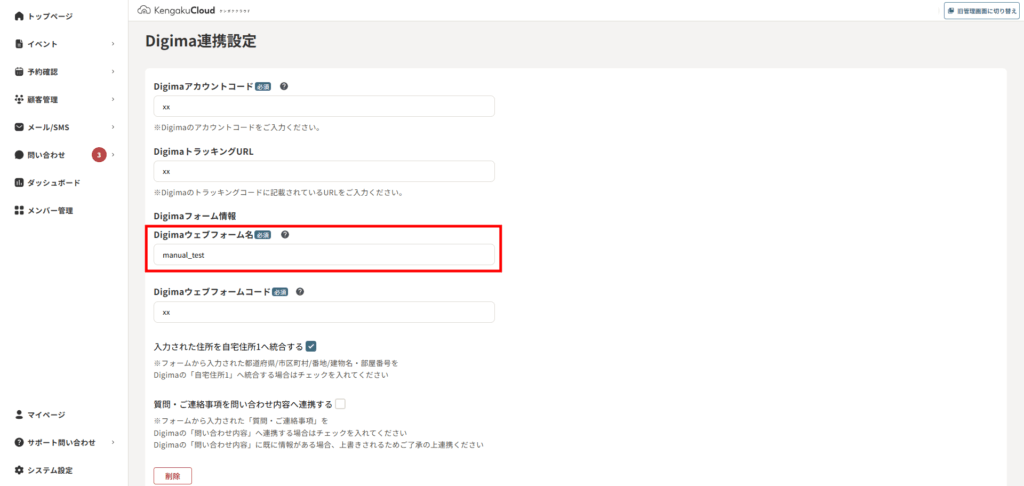Focus the Digimaウェブフォームコード input field
The height and width of the screenshot is (486, 1024).
click(324, 312)
